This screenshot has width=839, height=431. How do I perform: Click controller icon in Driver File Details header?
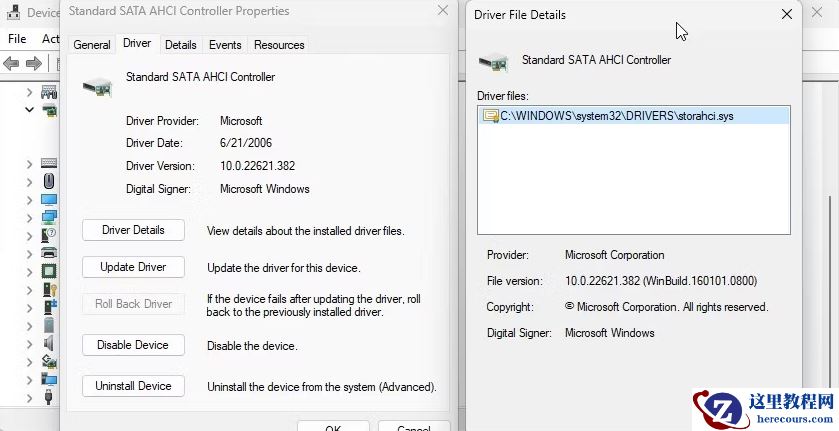(x=493, y=62)
